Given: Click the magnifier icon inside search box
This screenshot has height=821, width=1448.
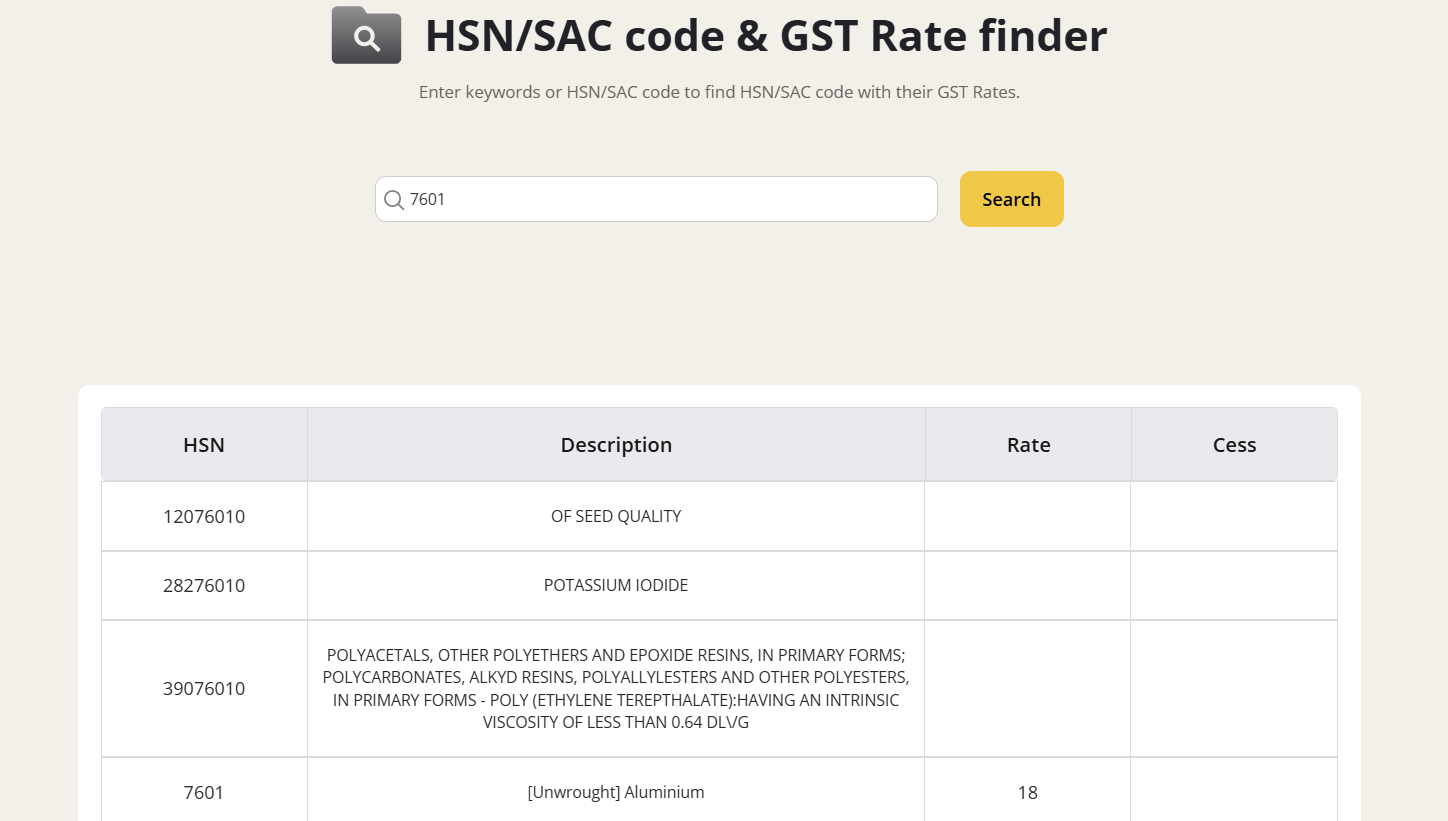Looking at the screenshot, I should point(394,200).
